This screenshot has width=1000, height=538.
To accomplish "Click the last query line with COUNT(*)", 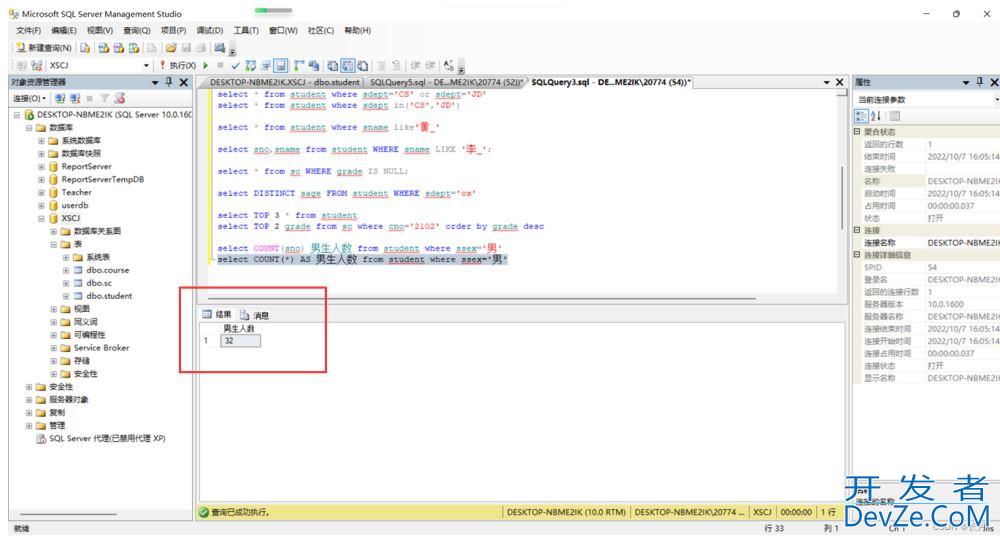I will point(362,259).
